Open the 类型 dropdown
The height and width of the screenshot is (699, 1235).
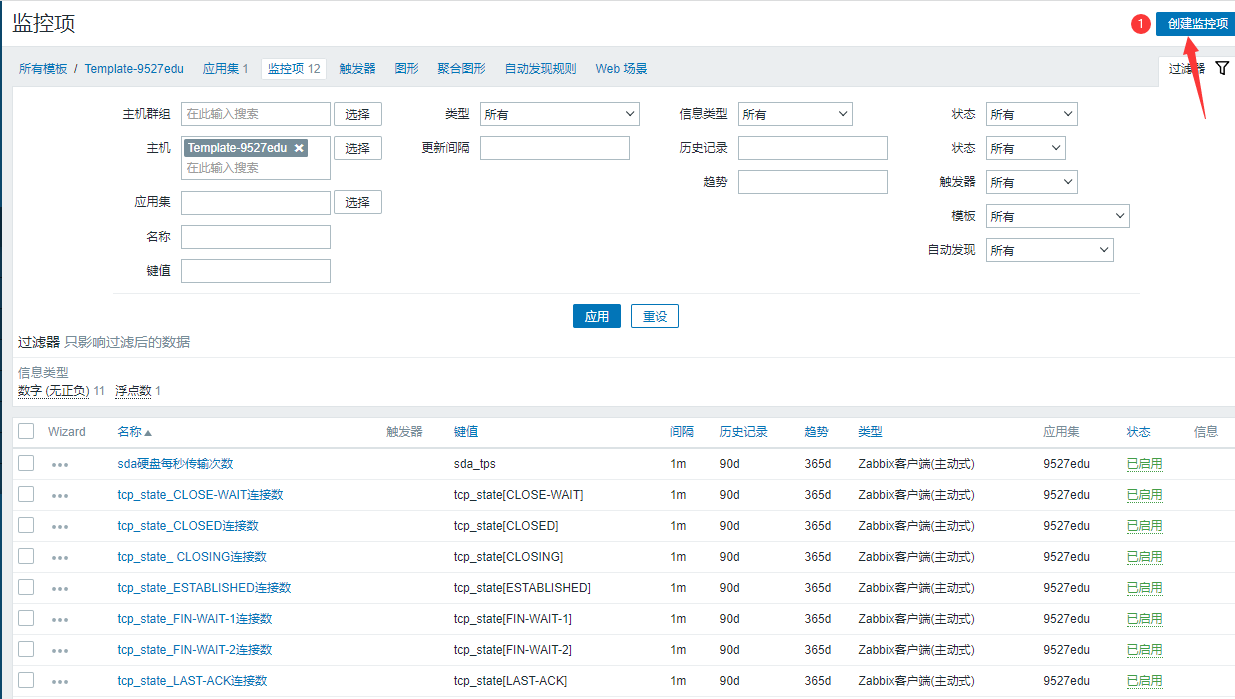(560, 114)
